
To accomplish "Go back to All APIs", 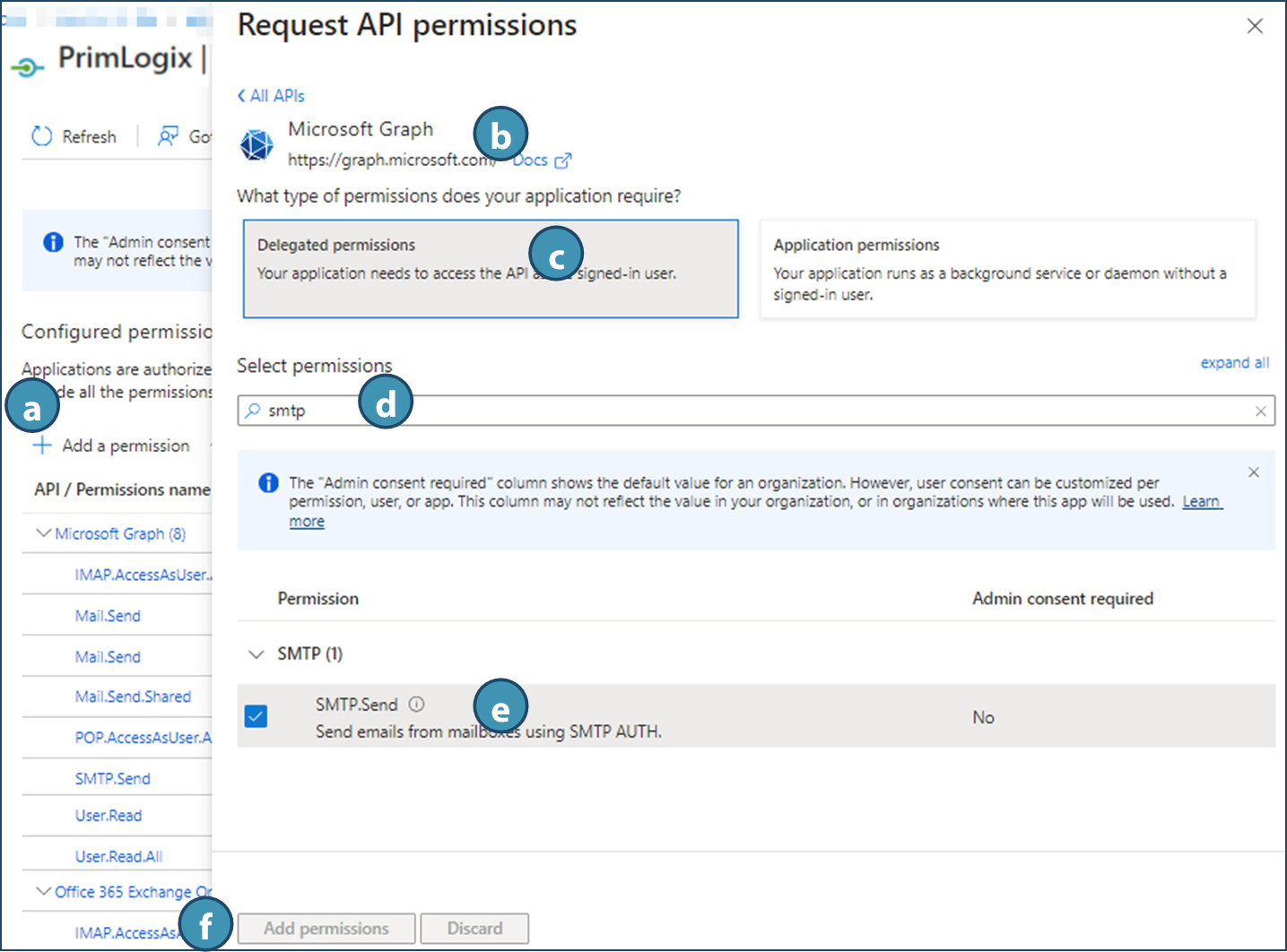I will [271, 96].
